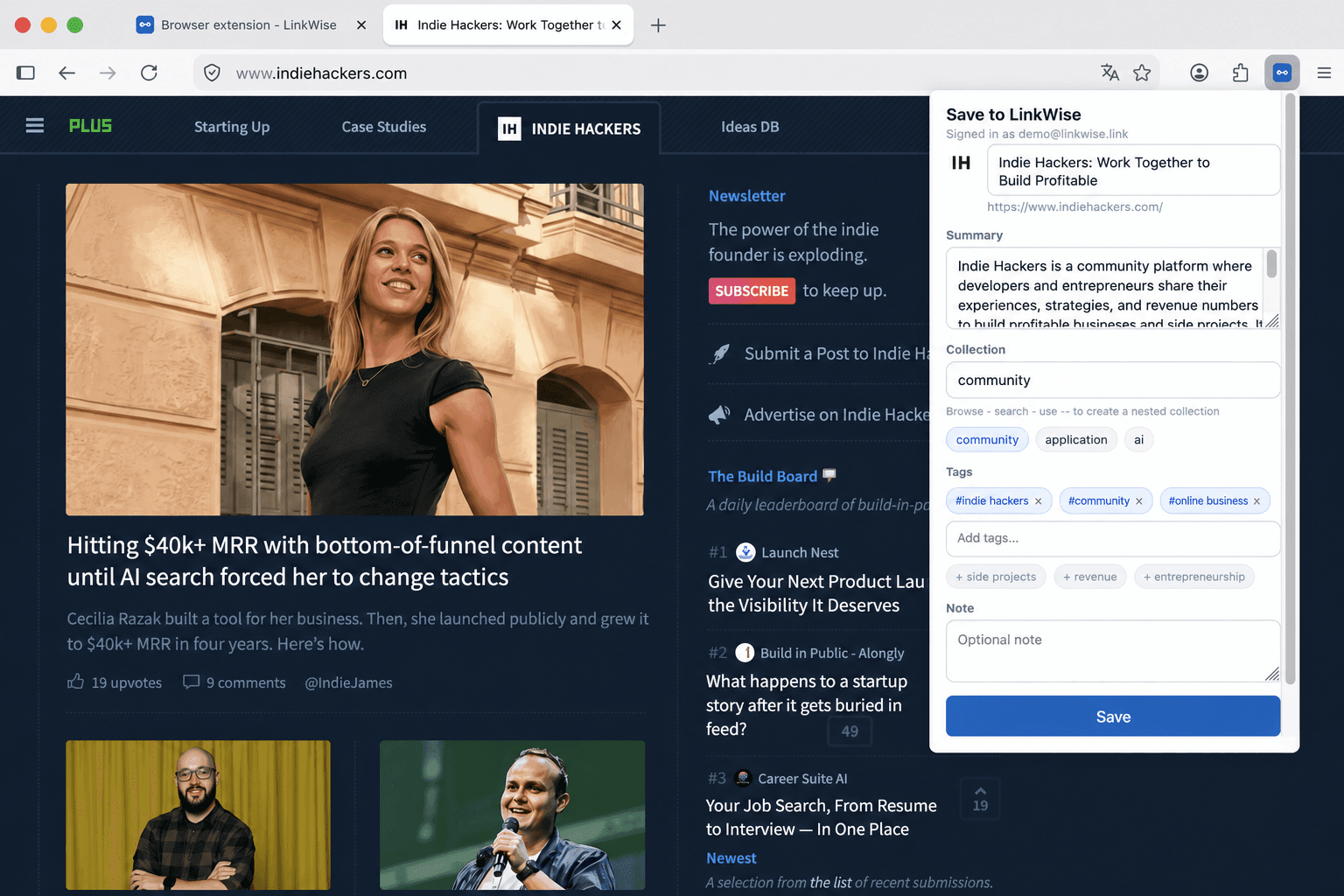Viewport: 1344px width, 896px height.
Task: Click the comments bubble icon on featured article
Action: (191, 682)
